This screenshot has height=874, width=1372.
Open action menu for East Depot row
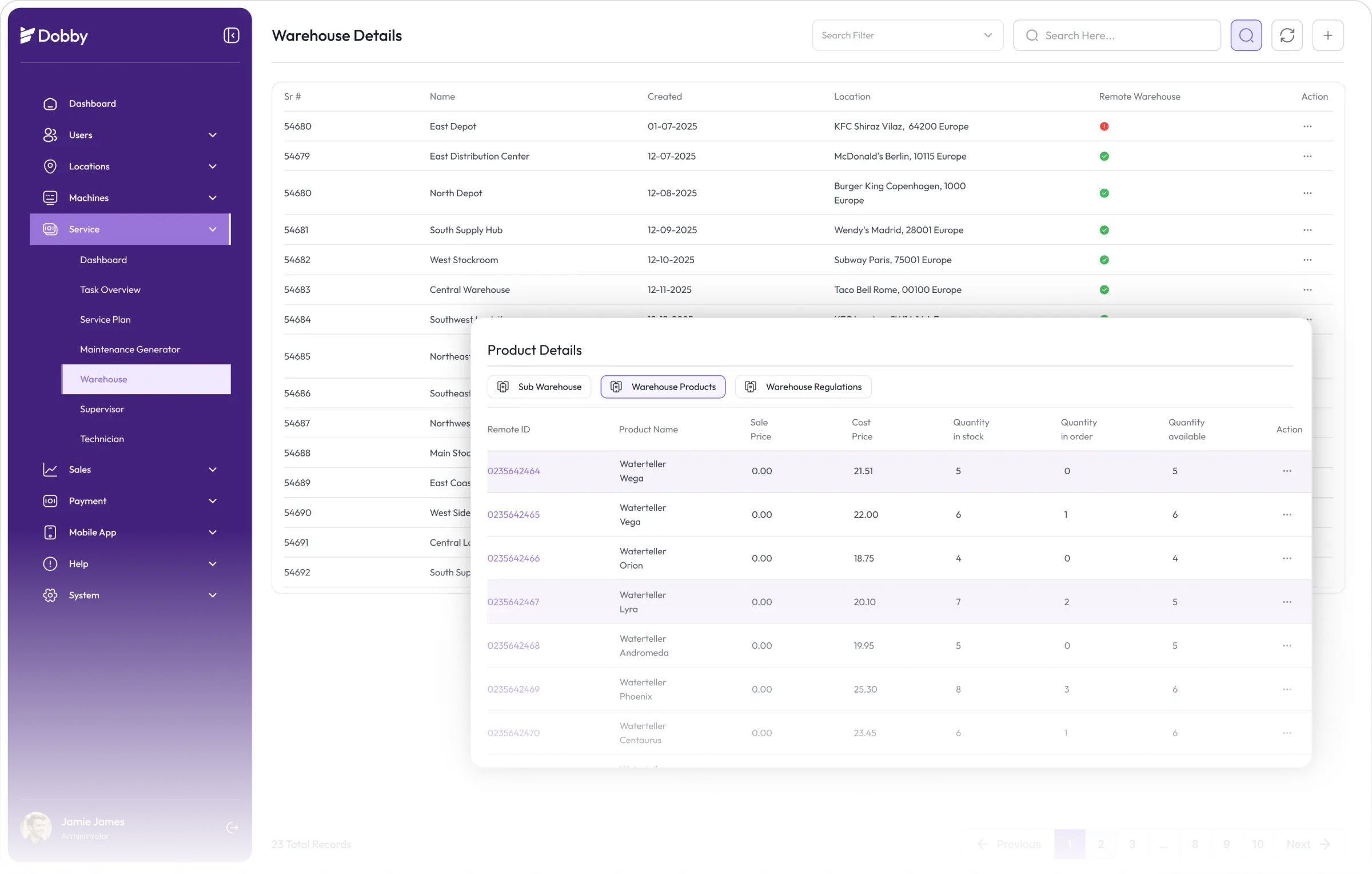pos(1307,126)
